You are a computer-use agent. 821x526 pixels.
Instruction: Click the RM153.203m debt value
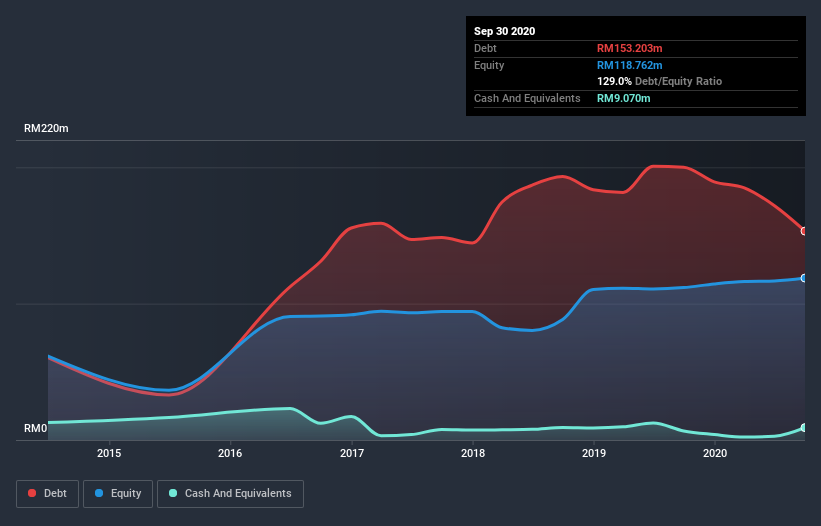[x=629, y=48]
